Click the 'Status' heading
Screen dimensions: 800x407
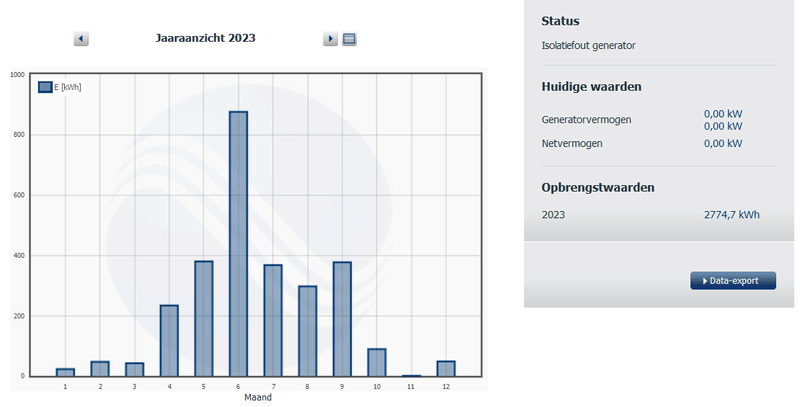pos(560,21)
